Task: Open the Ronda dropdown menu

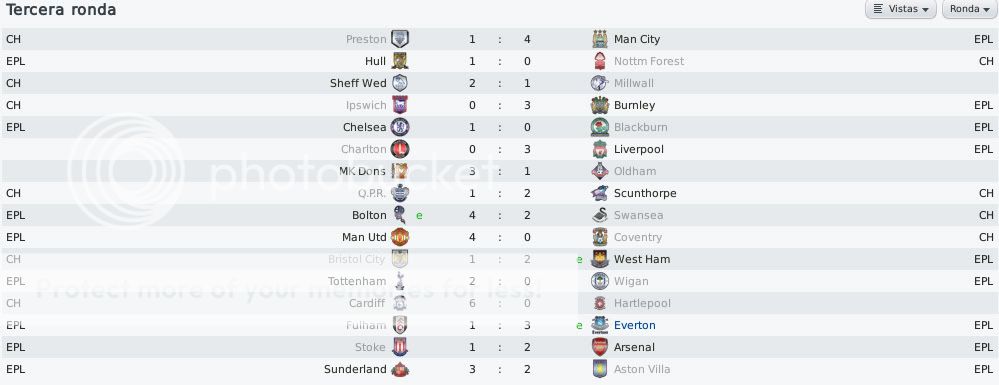Action: pyautogui.click(x=969, y=10)
